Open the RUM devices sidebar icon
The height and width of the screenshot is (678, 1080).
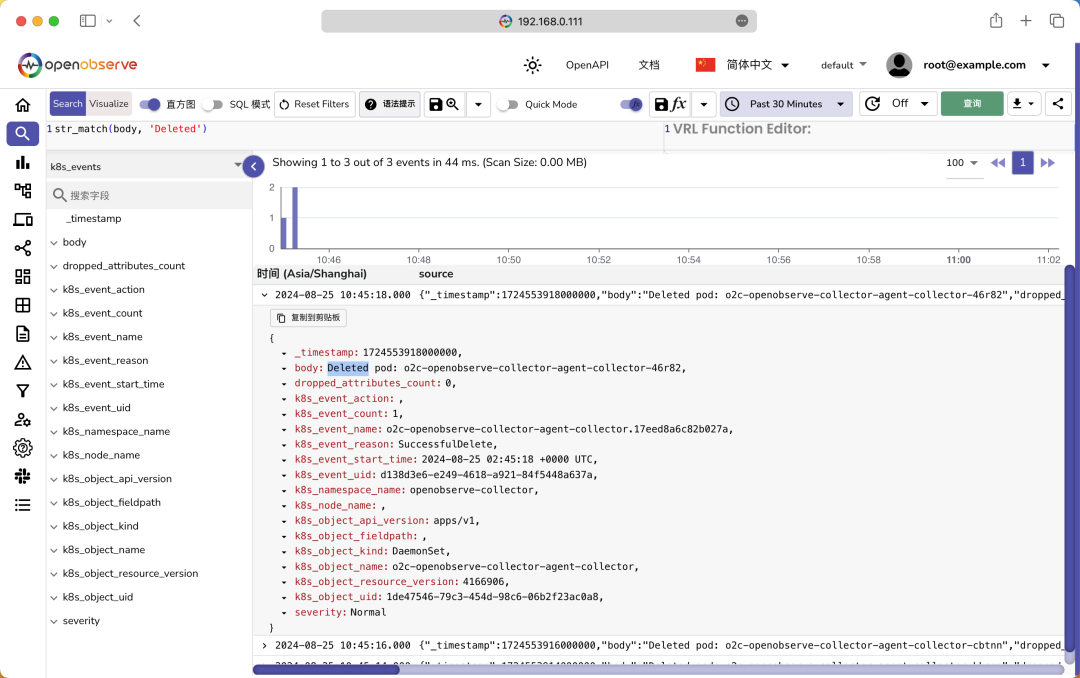tap(23, 220)
